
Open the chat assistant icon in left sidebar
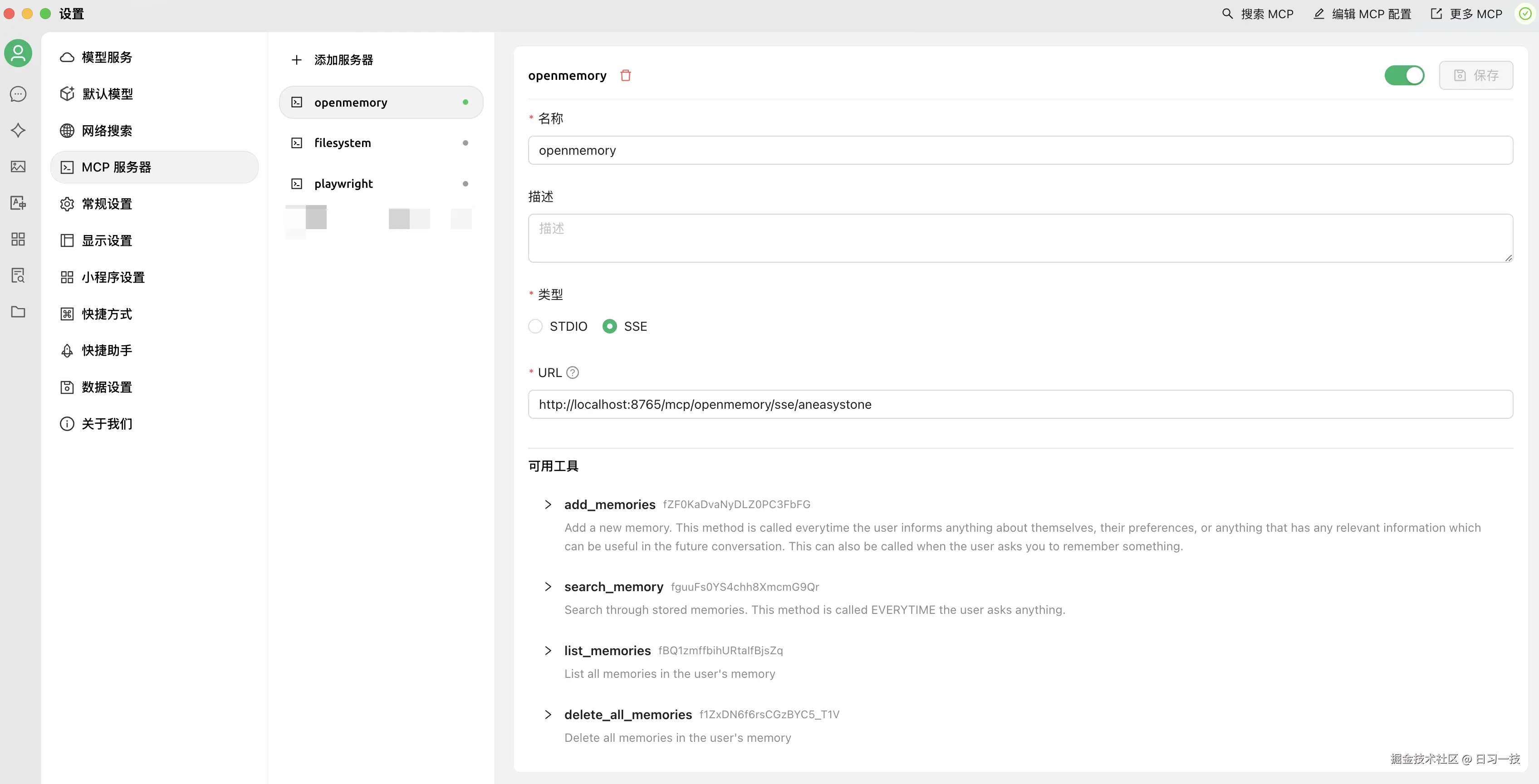pos(18,94)
